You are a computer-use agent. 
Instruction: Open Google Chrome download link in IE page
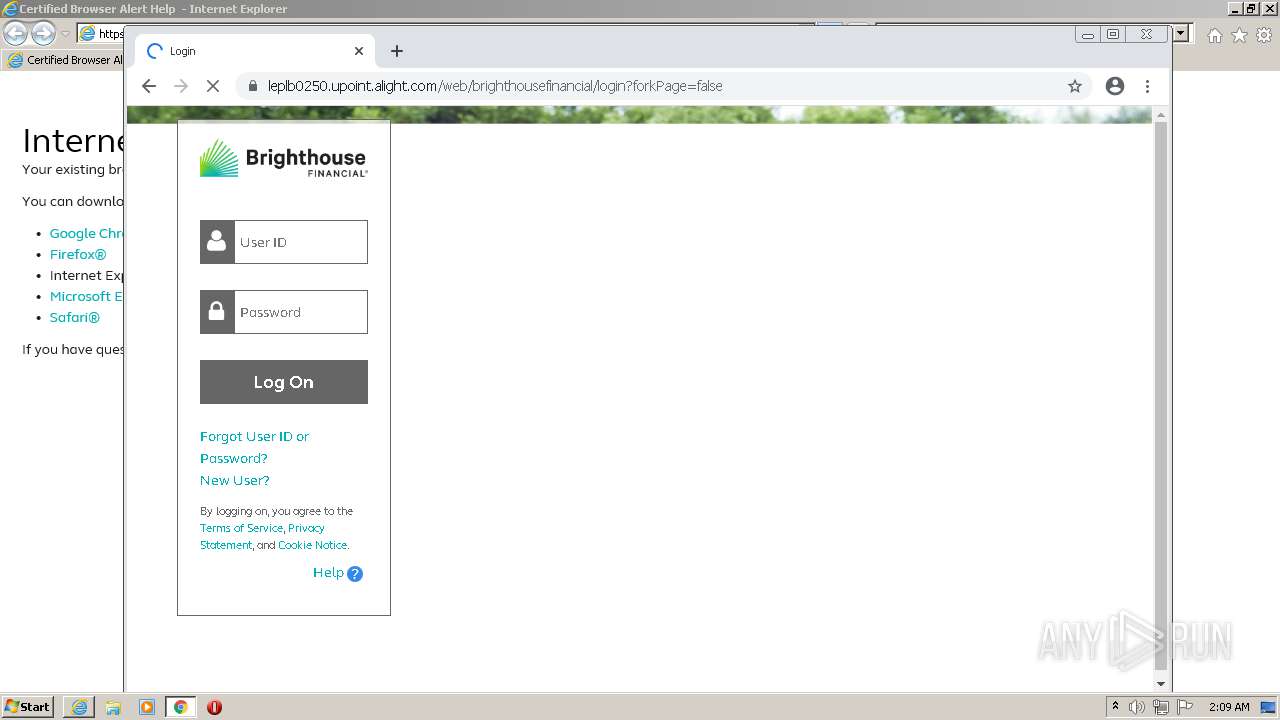[x=86, y=233]
